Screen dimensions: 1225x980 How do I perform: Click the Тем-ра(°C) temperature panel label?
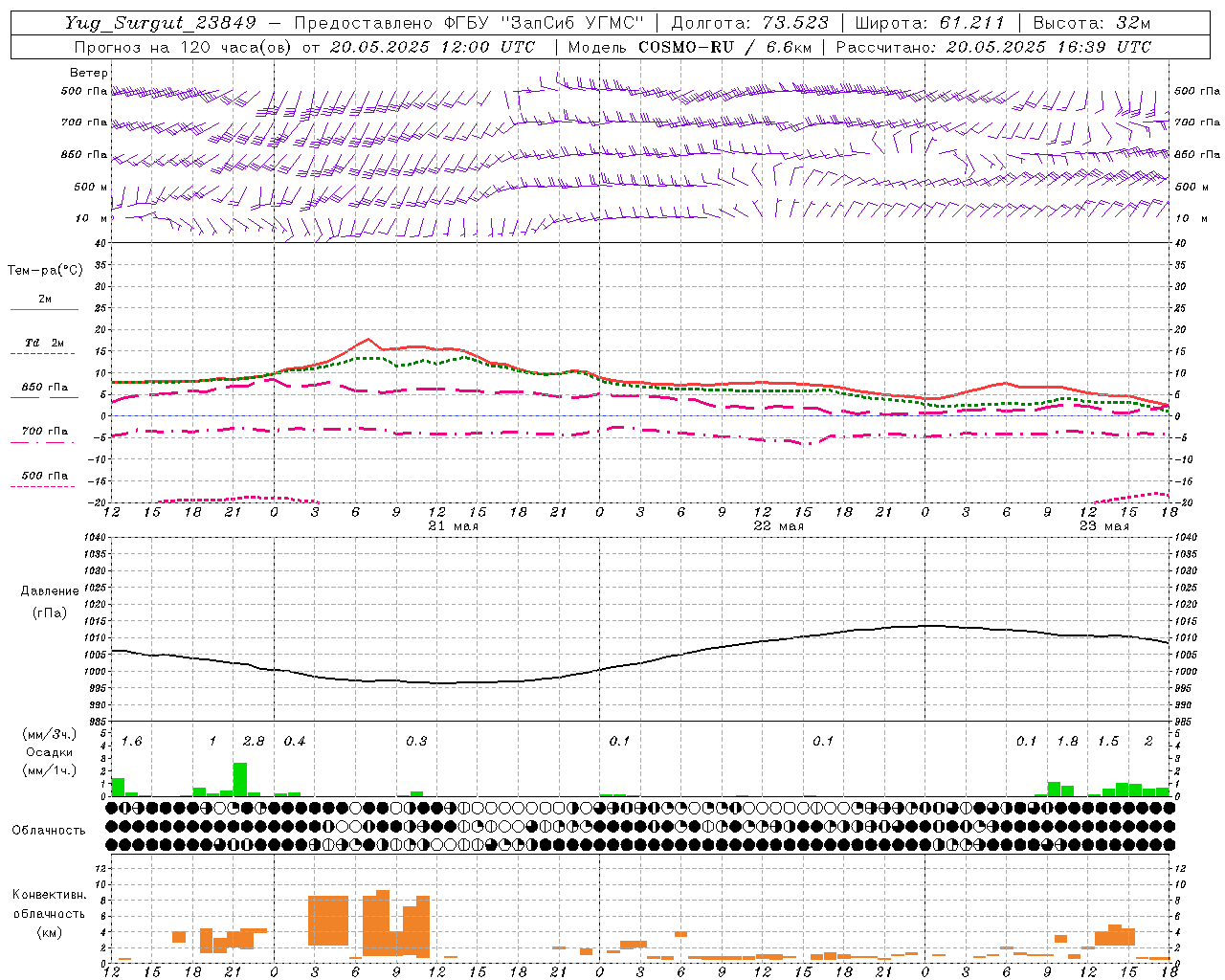45,271
